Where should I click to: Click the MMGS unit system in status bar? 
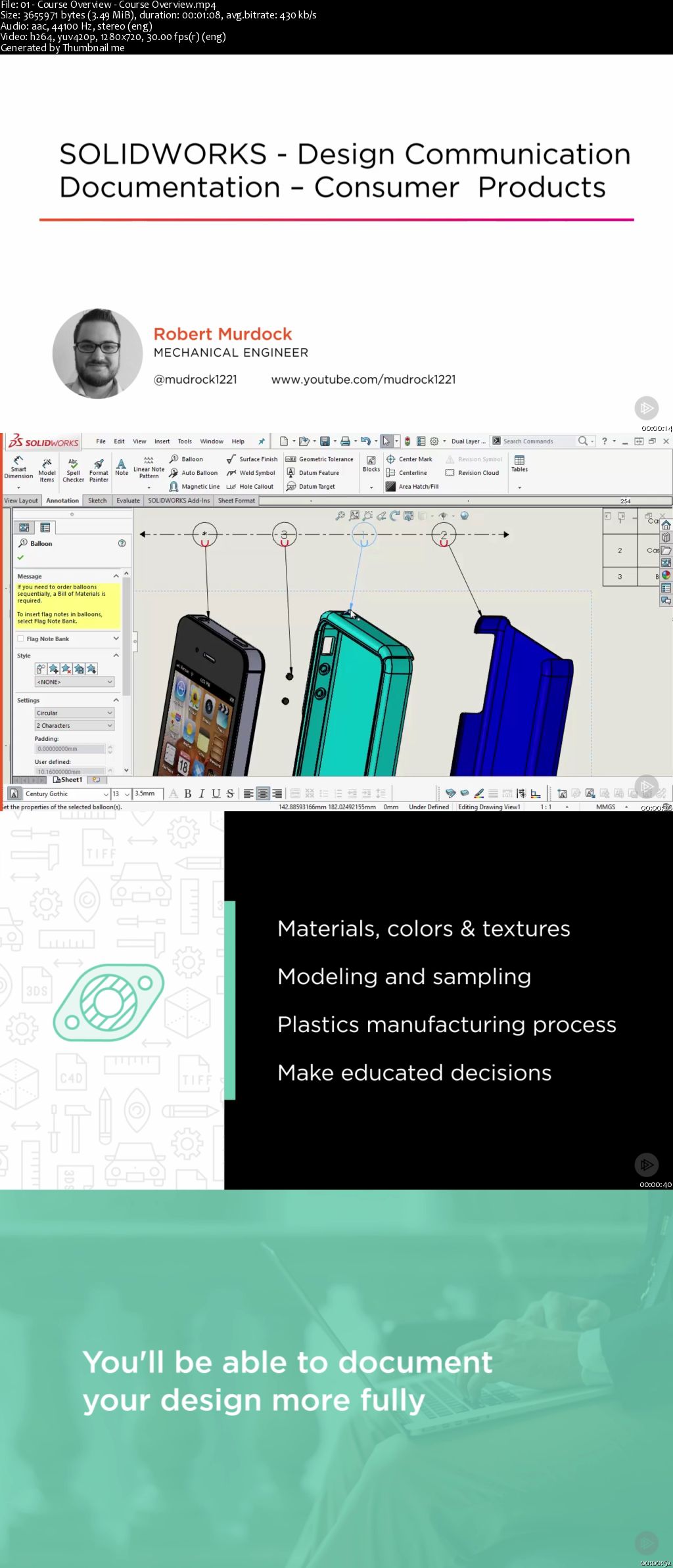[605, 807]
